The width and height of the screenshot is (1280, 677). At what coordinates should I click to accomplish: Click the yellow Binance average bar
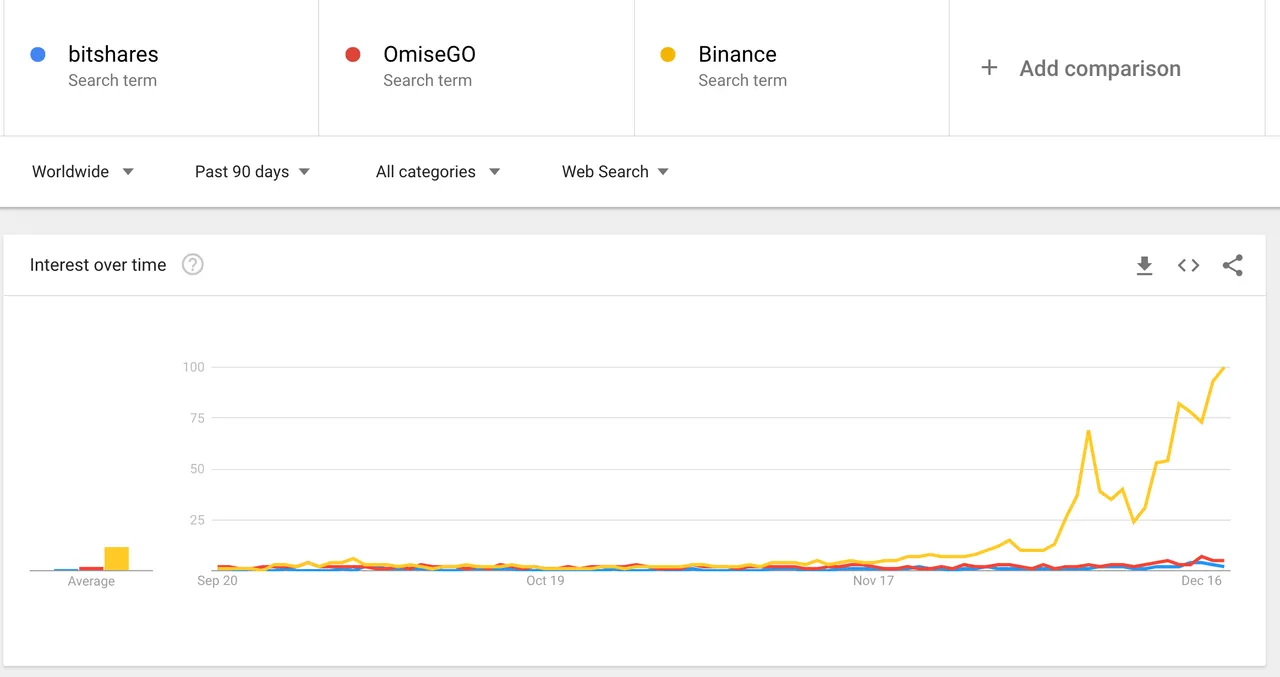click(117, 559)
